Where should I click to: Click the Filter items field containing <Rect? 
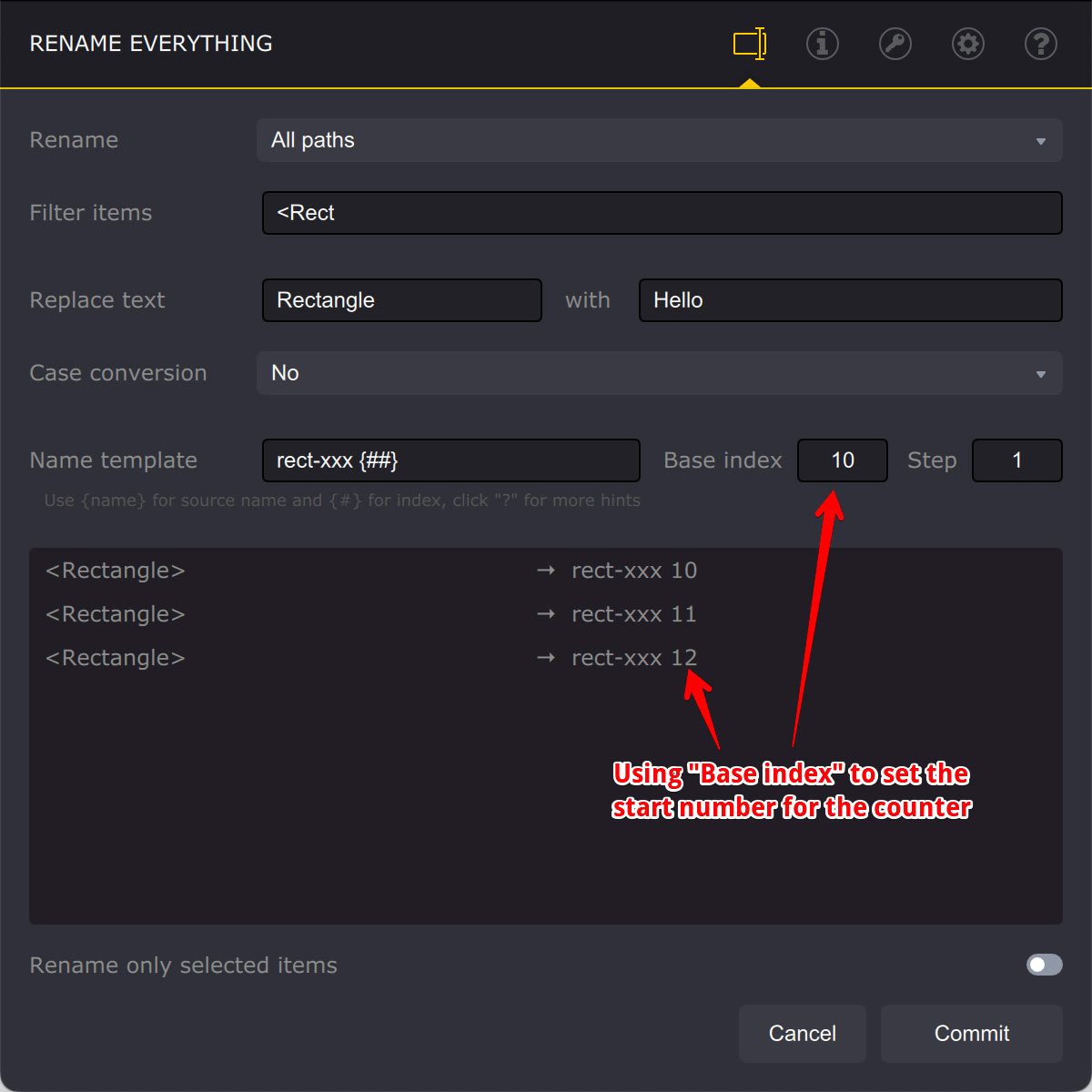coord(662,213)
